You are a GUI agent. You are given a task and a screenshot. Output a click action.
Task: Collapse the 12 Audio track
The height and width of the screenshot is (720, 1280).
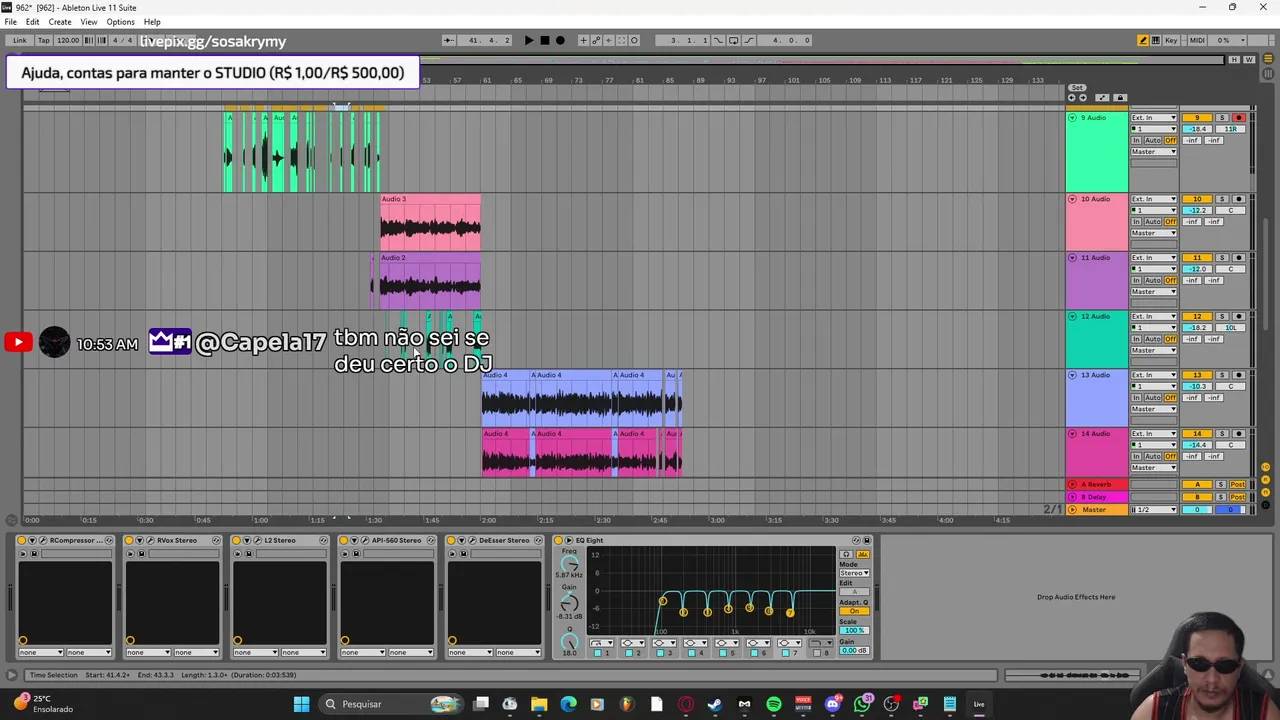1072,316
